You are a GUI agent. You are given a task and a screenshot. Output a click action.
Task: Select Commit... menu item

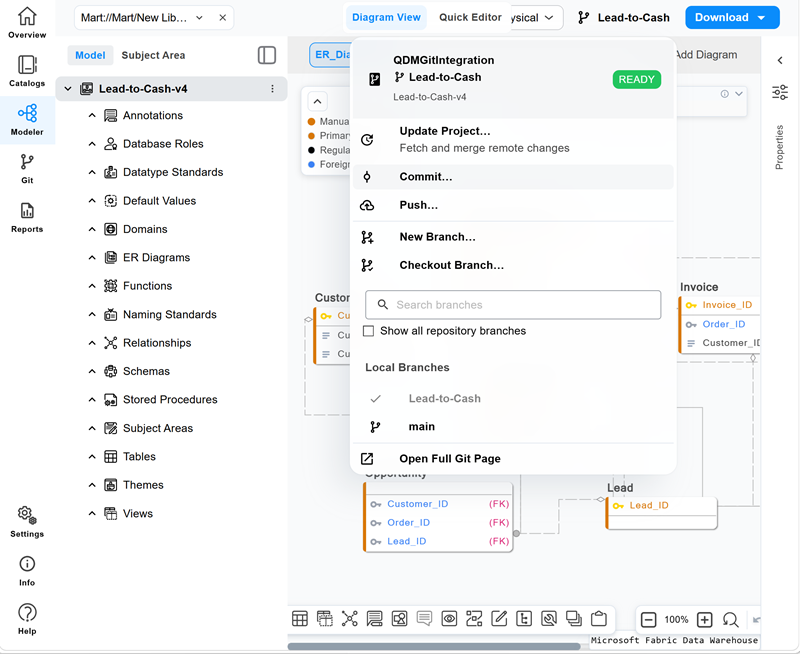[x=513, y=177]
